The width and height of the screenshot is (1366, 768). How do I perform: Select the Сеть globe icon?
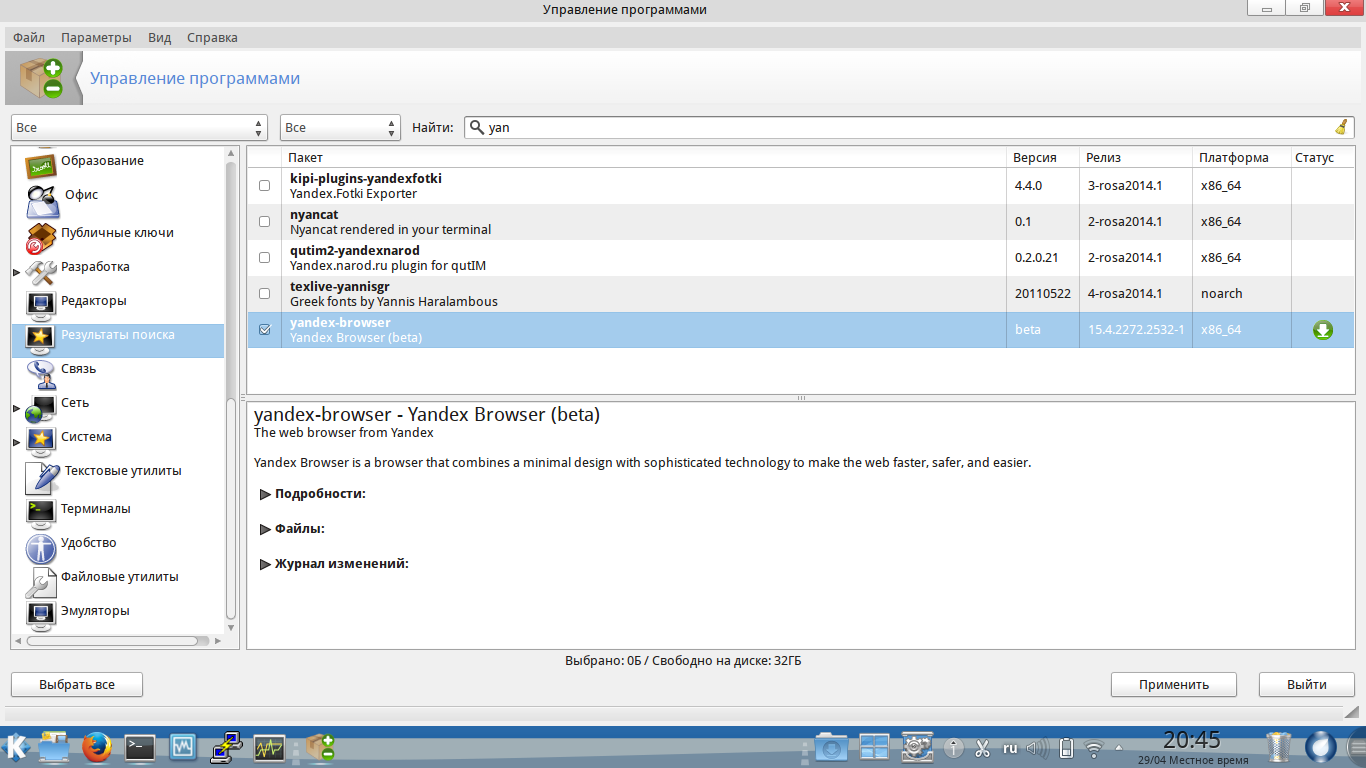click(x=41, y=407)
